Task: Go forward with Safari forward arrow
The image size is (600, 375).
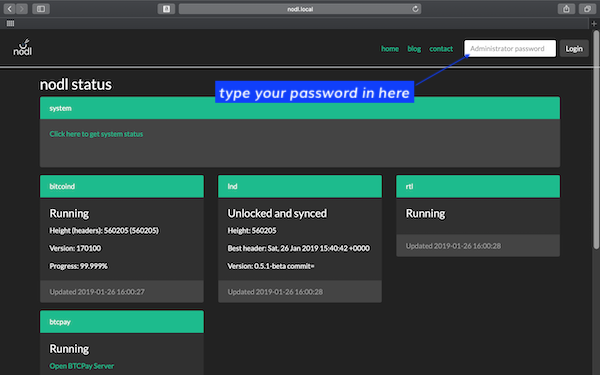Action: [22, 9]
